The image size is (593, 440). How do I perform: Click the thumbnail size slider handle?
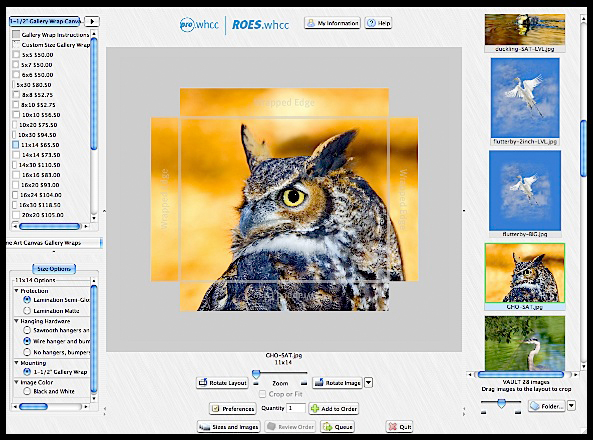[501, 404]
